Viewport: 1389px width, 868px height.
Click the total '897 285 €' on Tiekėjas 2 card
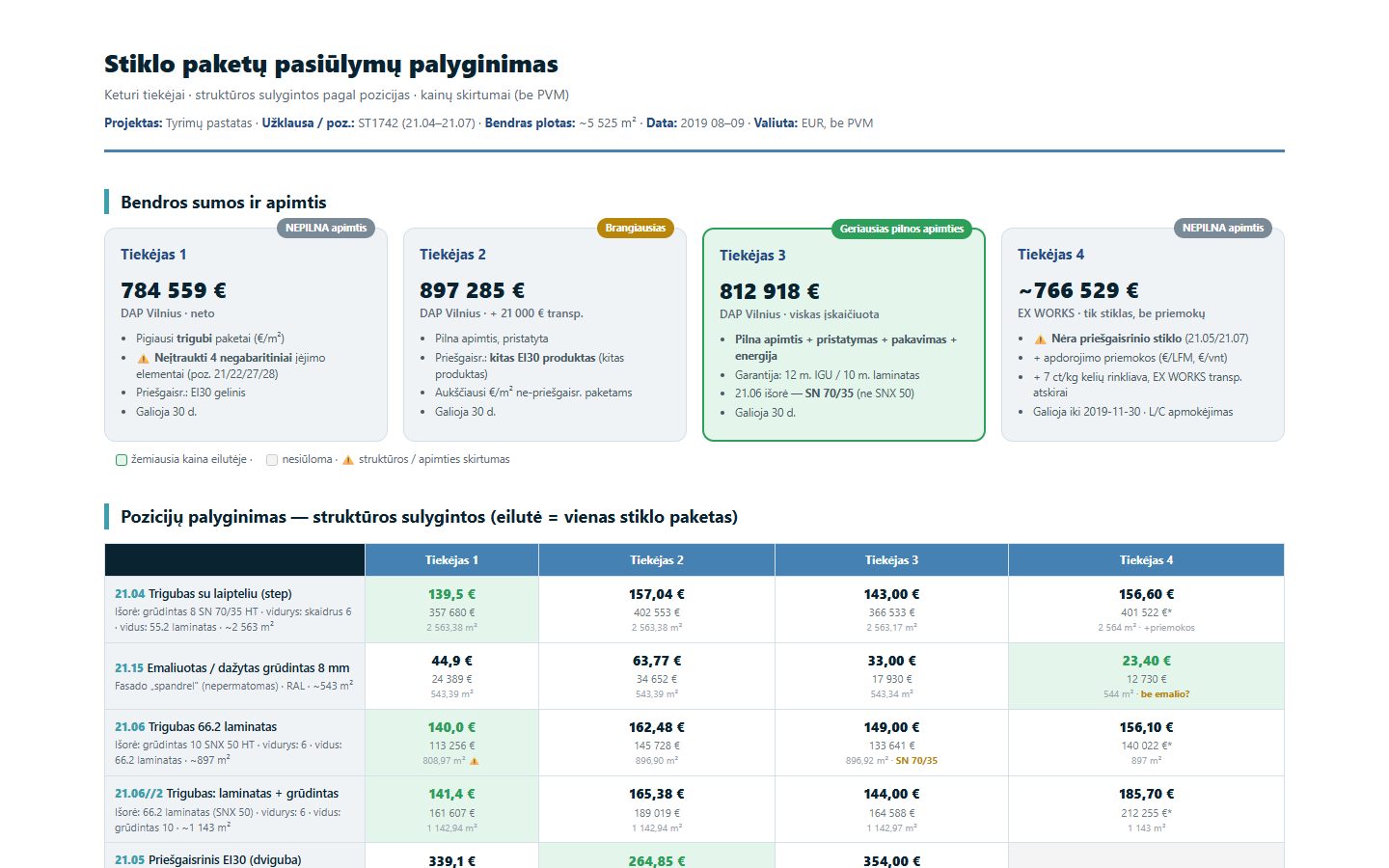pyautogui.click(x=473, y=290)
